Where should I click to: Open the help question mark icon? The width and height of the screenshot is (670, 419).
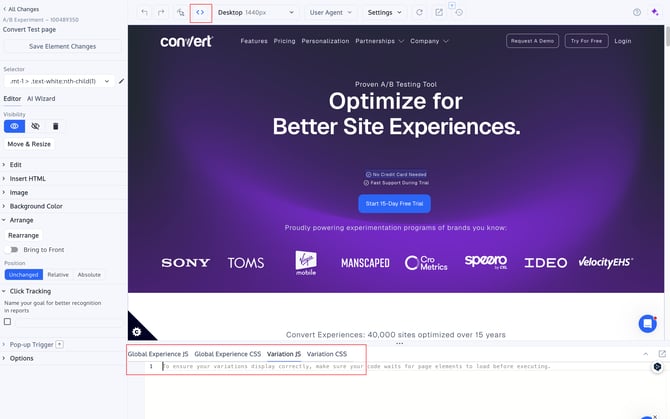tap(637, 12)
